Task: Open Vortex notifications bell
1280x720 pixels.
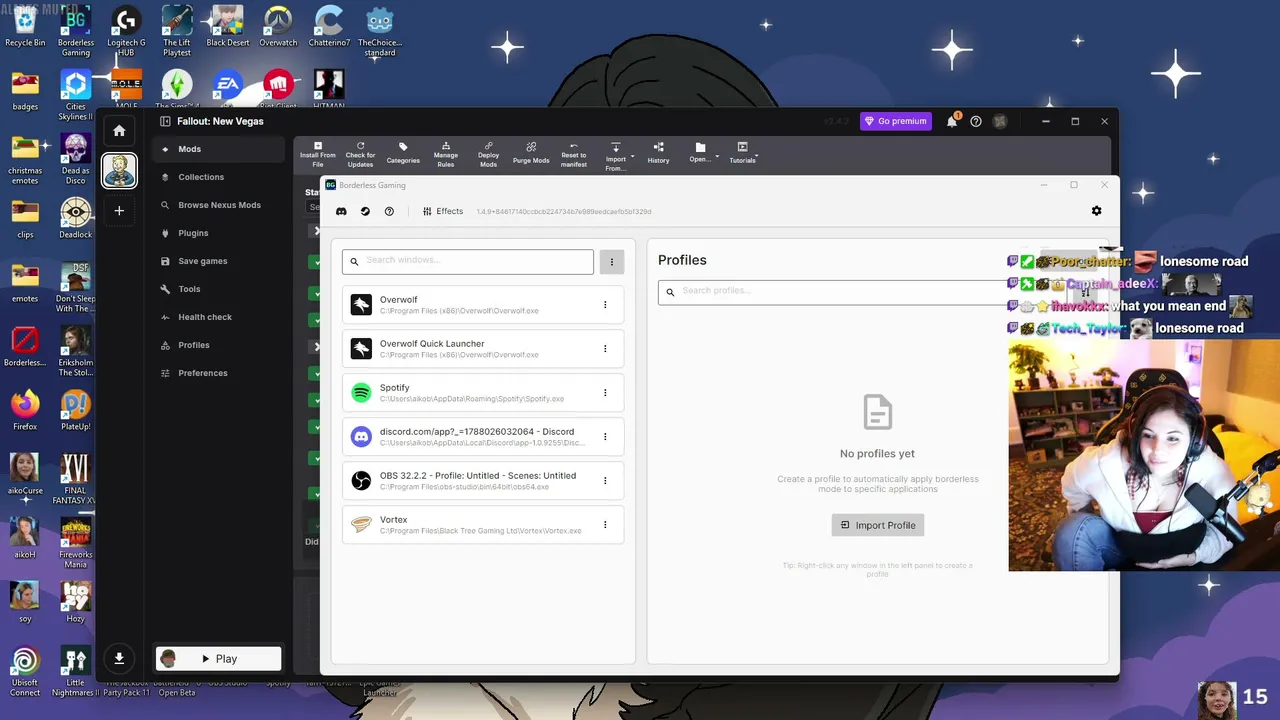Action: tap(952, 121)
